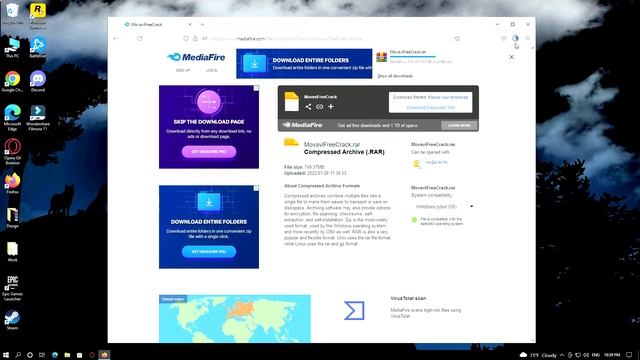Screen dimensions: 640x360
Task: Click the world upload region map
Action: (x=235, y=319)
